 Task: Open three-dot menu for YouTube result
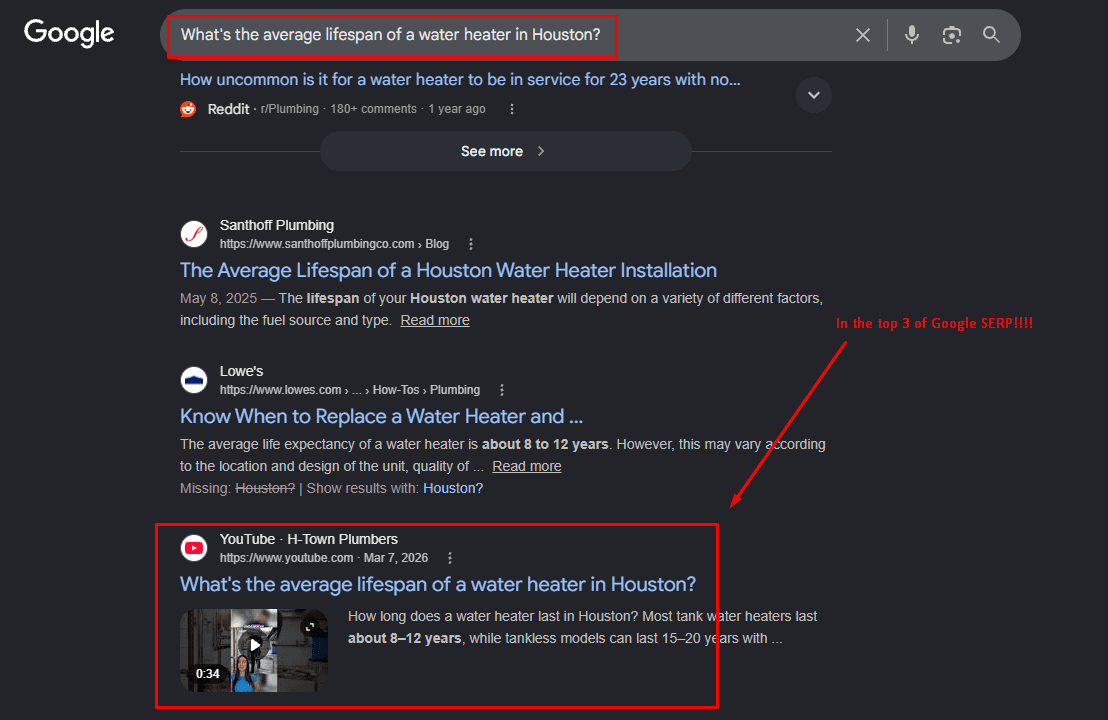450,558
